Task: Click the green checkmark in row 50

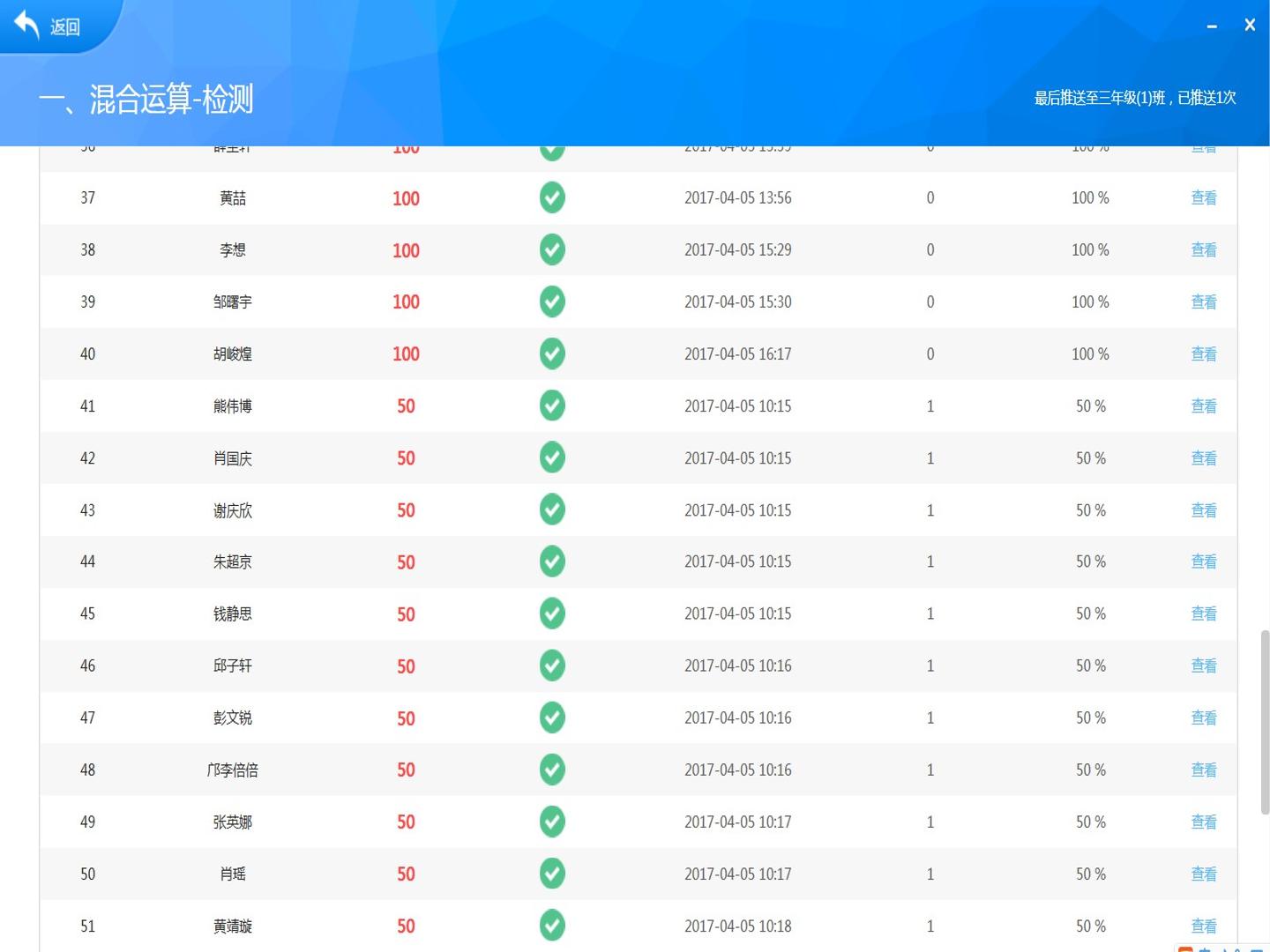Action: click(552, 874)
